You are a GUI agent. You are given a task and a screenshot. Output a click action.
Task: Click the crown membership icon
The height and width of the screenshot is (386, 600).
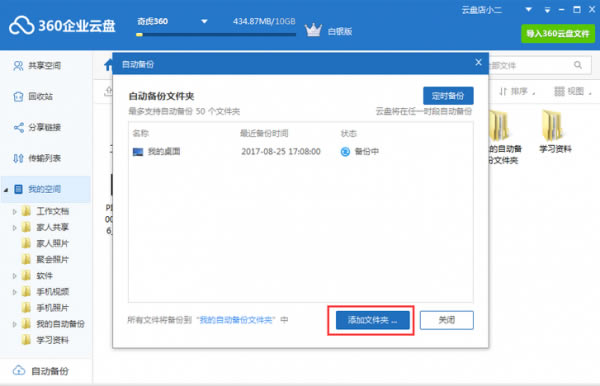pyautogui.click(x=313, y=30)
